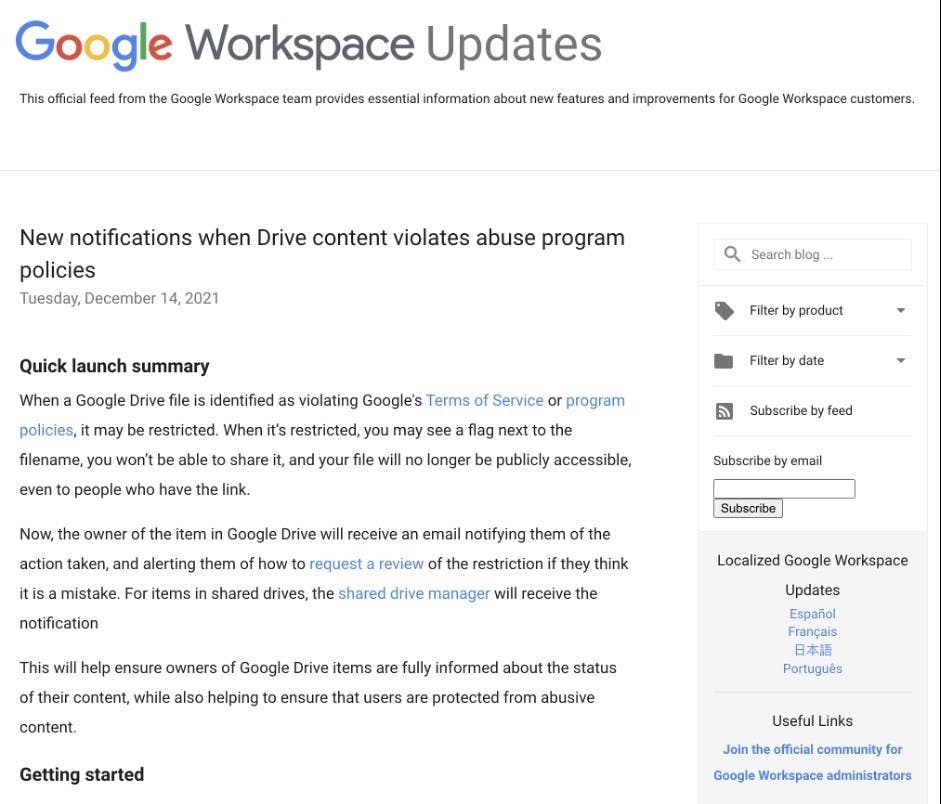The image size is (941, 804).
Task: Click the folder icon beside Filter by date
Action: [x=724, y=361]
